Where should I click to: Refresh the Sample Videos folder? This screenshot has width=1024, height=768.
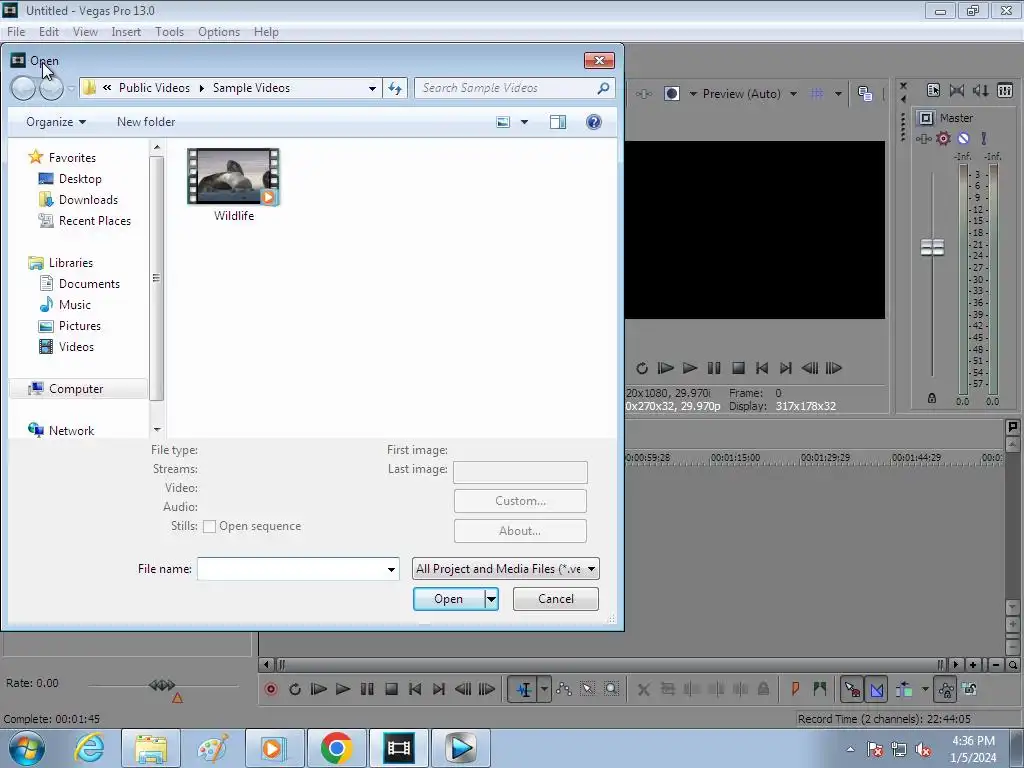pyautogui.click(x=395, y=88)
